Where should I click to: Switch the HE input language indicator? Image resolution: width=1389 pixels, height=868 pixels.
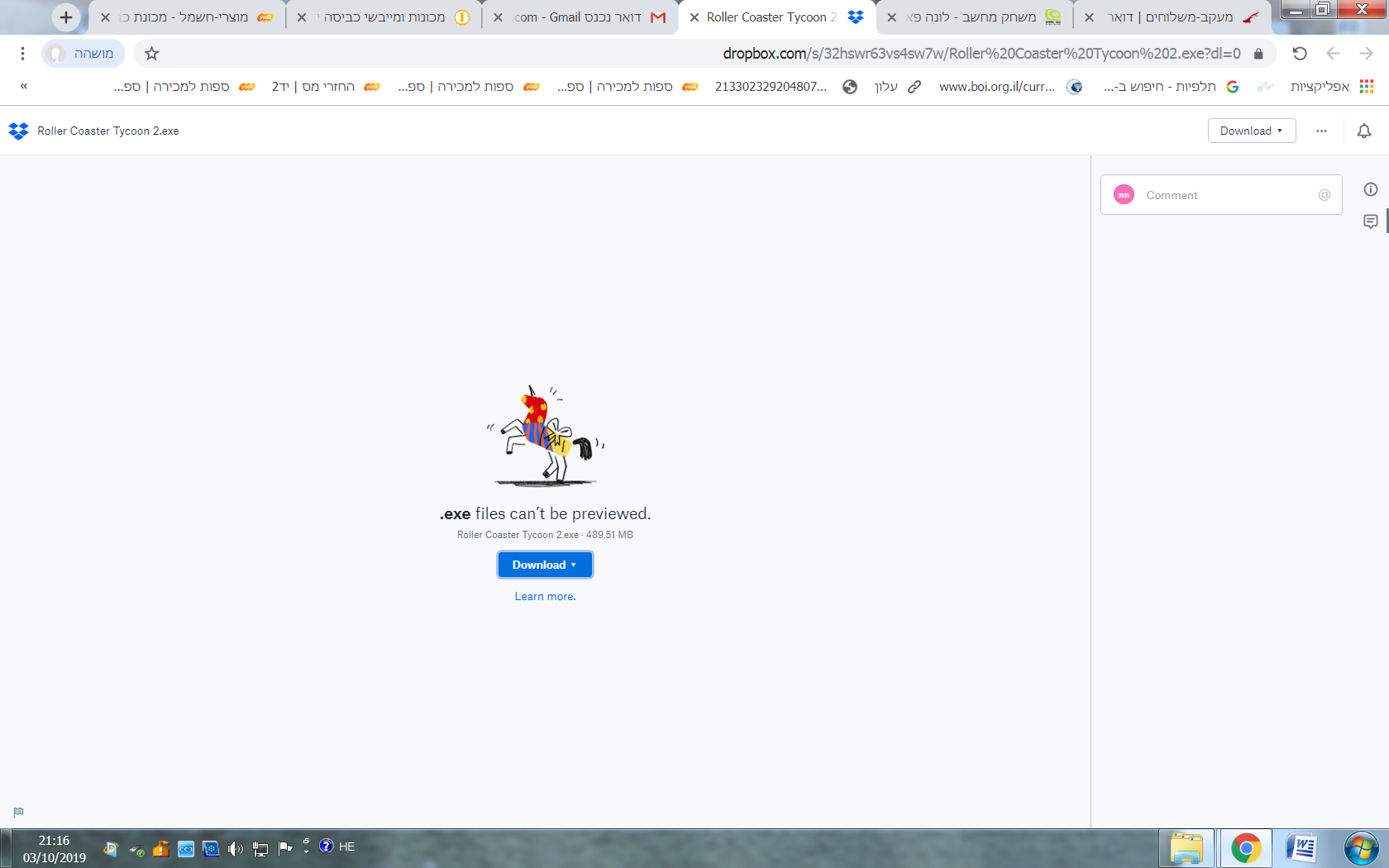[x=347, y=847]
